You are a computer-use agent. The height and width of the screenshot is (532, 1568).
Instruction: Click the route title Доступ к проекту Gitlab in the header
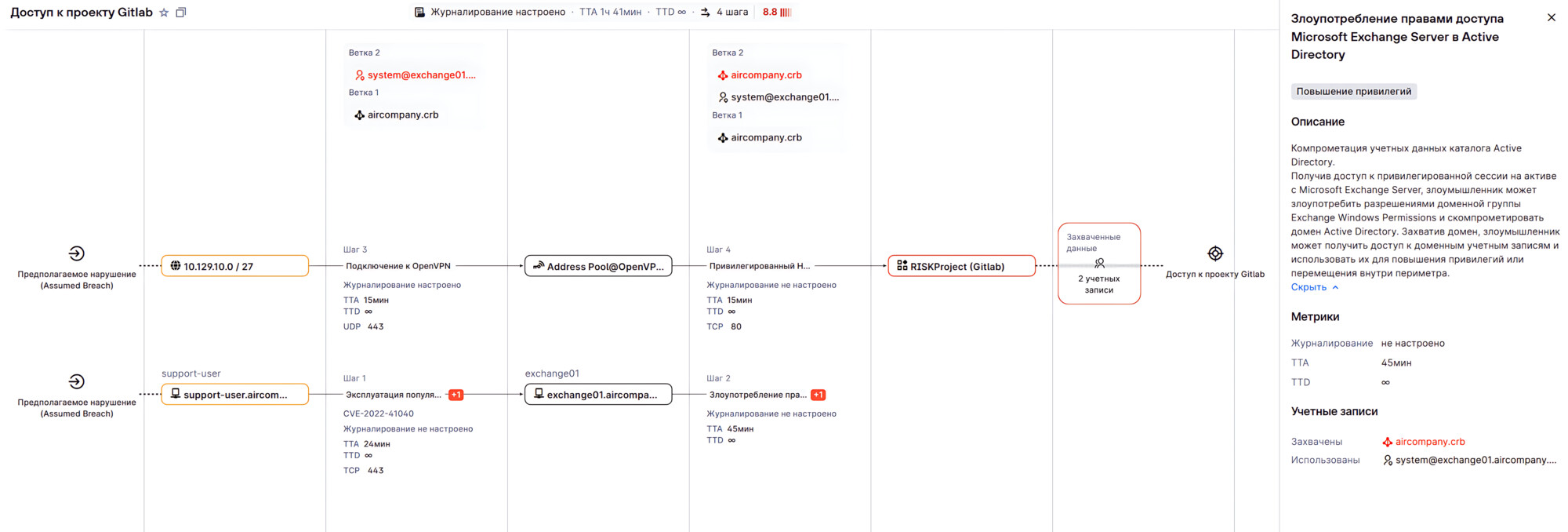tap(82, 13)
